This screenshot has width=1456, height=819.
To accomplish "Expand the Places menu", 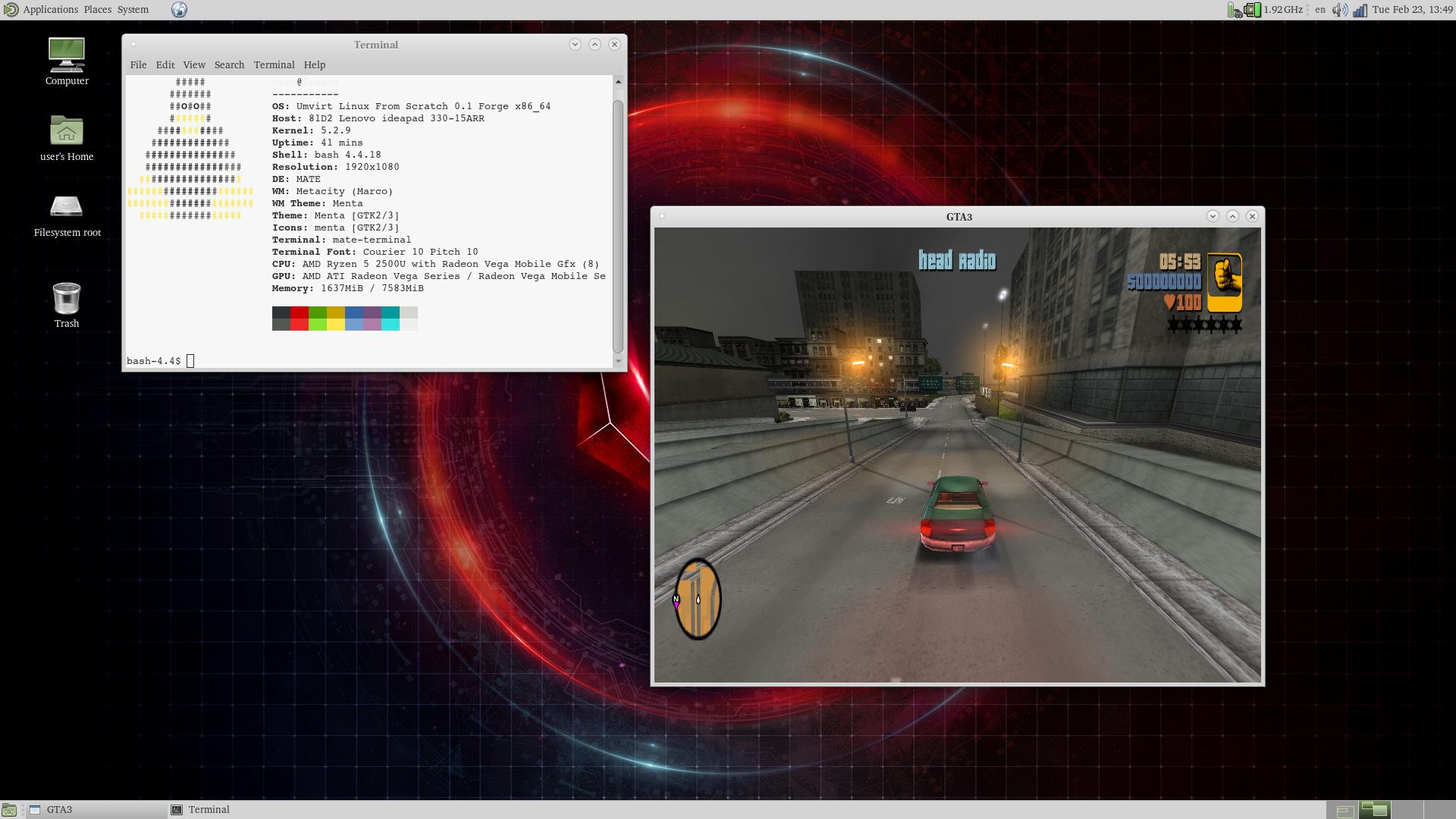I will coord(97,10).
